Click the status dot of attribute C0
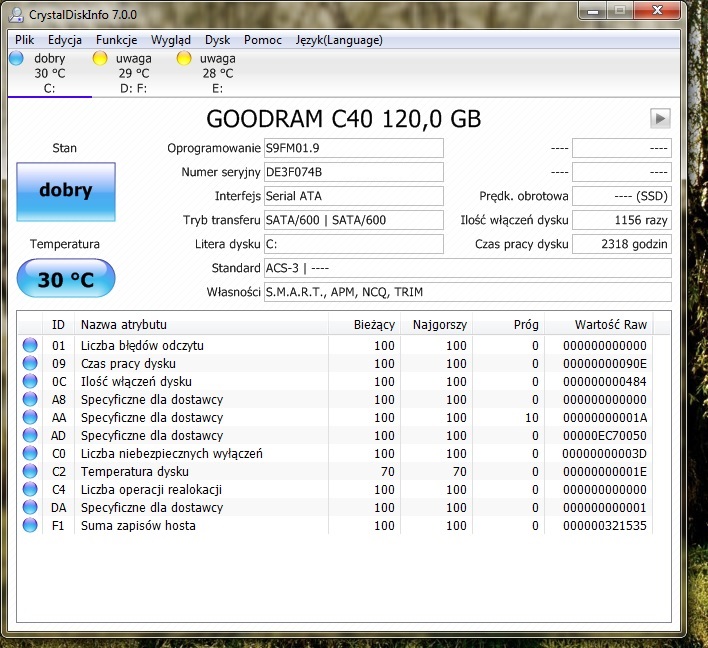Image resolution: width=708 pixels, height=648 pixels. point(30,453)
